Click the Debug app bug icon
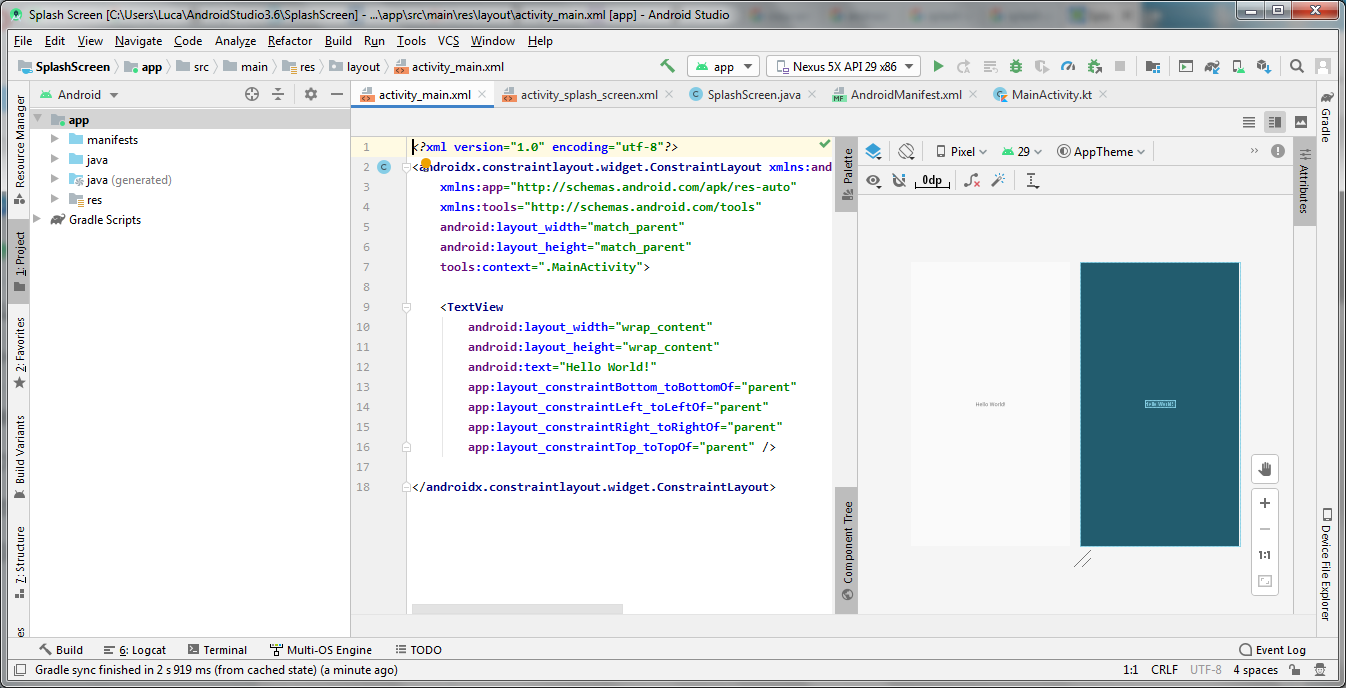The width and height of the screenshot is (1346, 688). (1016, 66)
